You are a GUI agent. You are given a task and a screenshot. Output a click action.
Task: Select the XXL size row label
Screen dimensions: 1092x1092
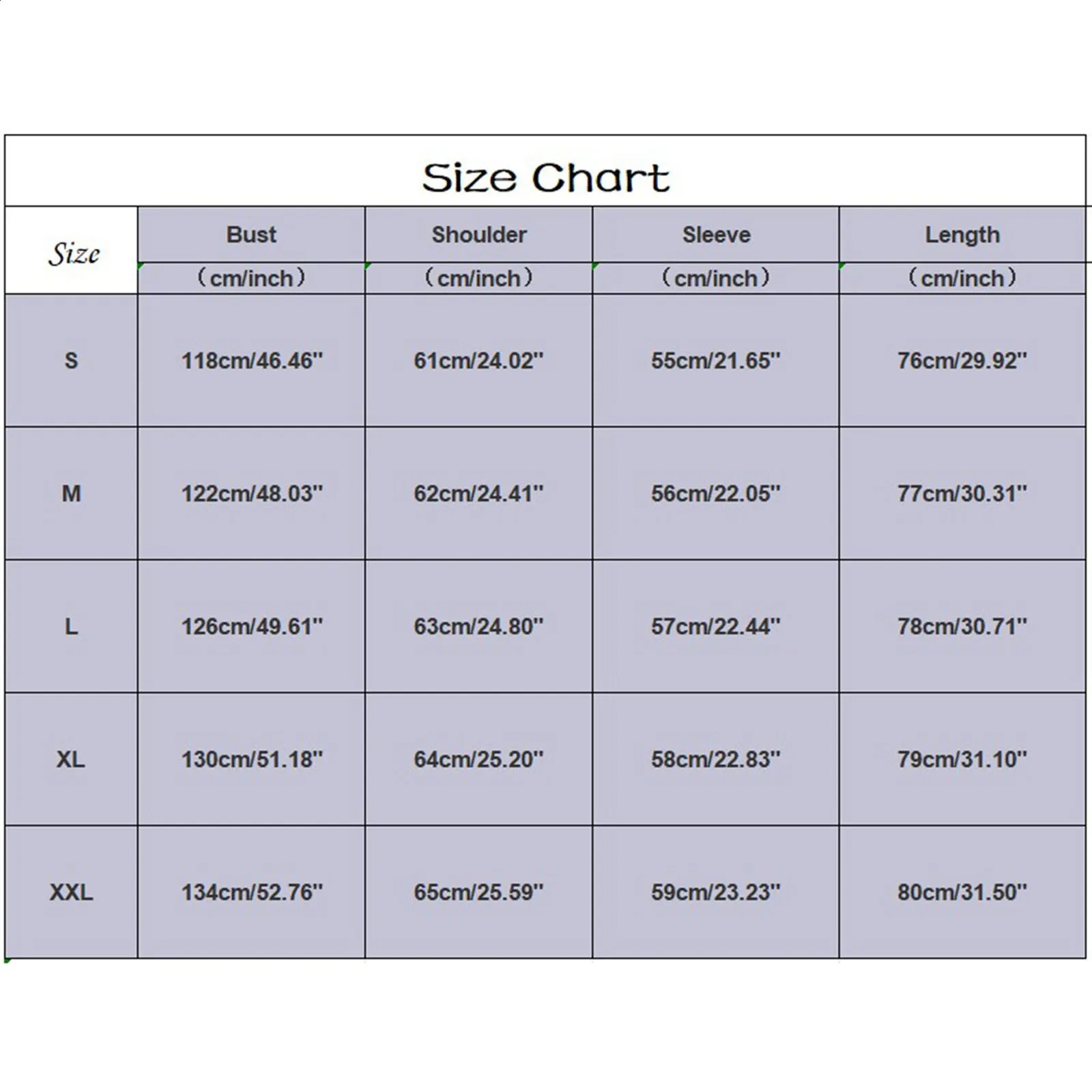tap(71, 892)
